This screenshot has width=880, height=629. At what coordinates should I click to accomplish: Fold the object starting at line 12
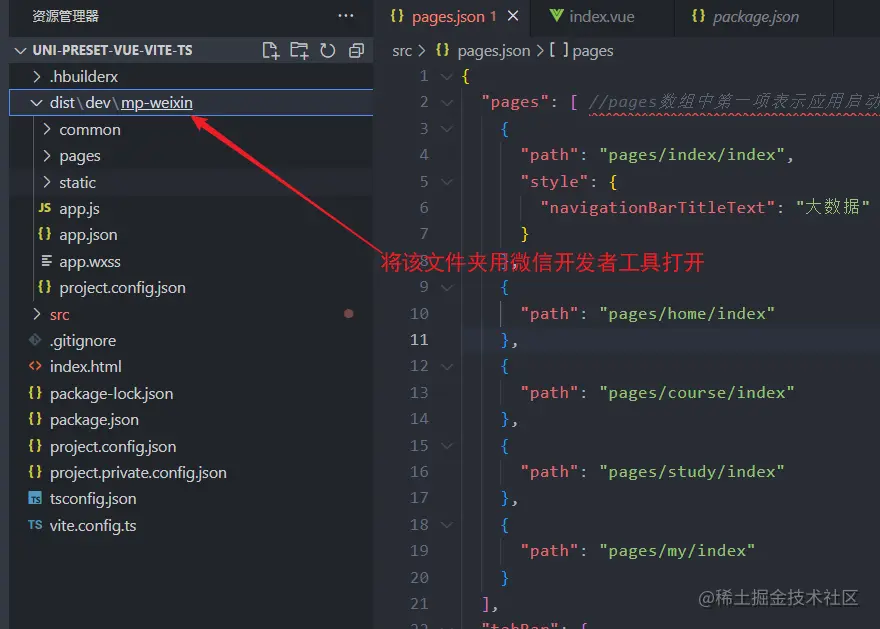pyautogui.click(x=447, y=366)
